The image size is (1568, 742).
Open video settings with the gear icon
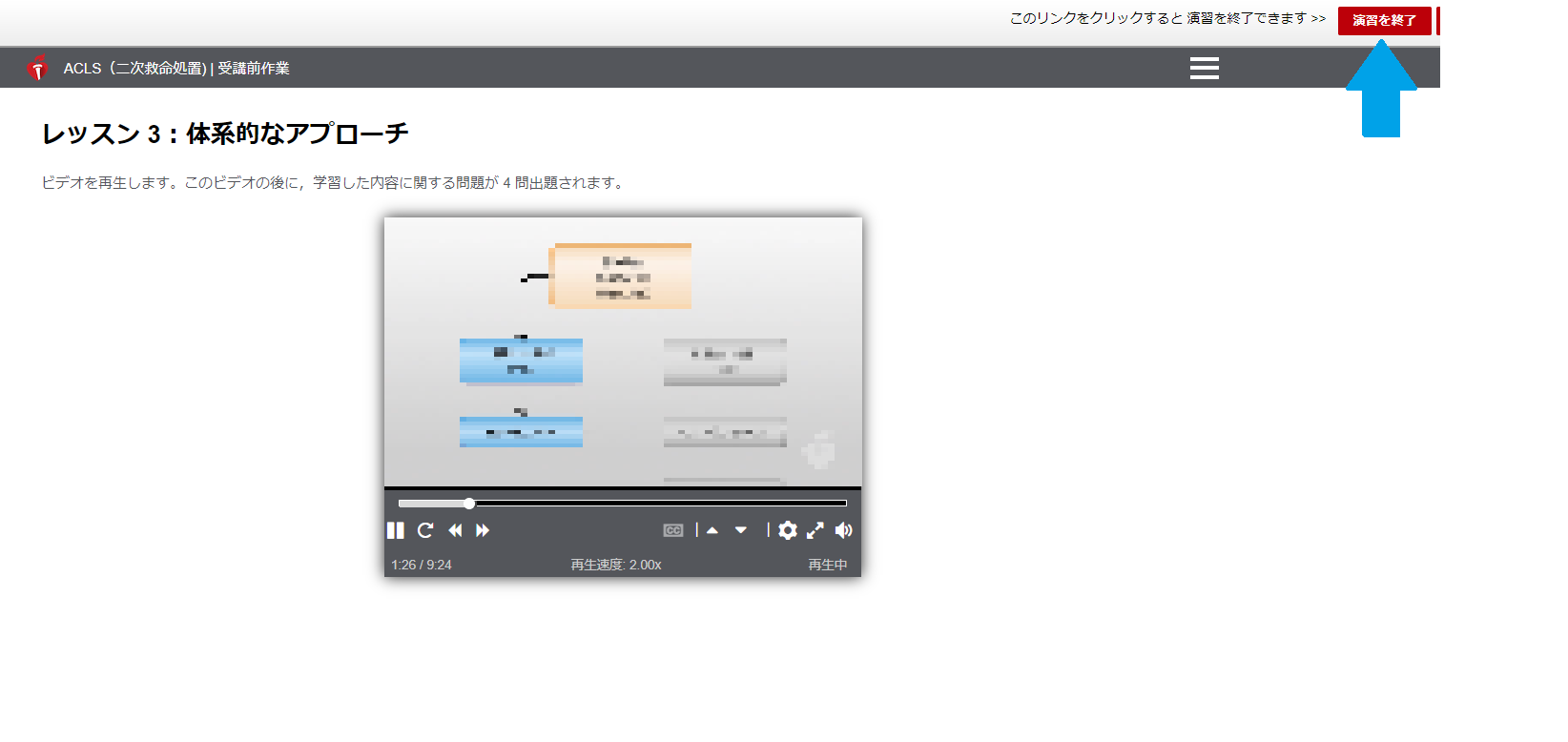coord(788,530)
